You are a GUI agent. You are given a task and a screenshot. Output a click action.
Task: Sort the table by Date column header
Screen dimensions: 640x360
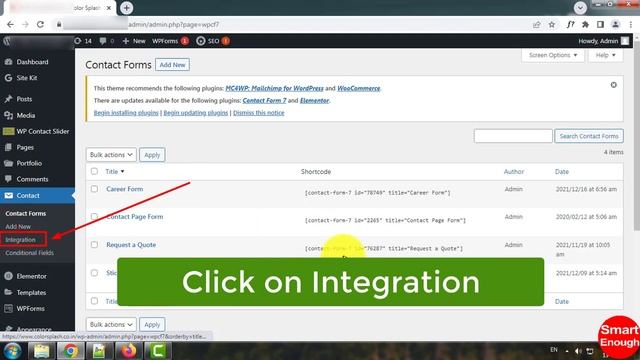click(x=562, y=171)
